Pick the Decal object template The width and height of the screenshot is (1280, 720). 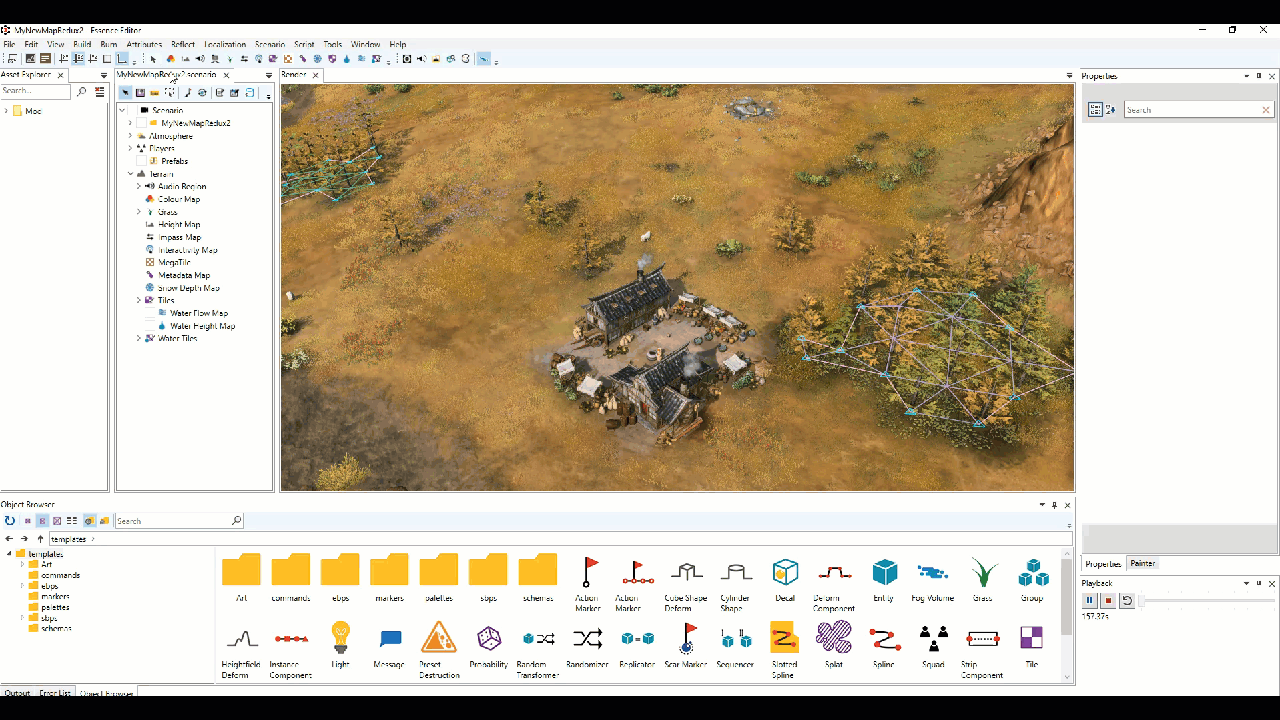tap(785, 572)
